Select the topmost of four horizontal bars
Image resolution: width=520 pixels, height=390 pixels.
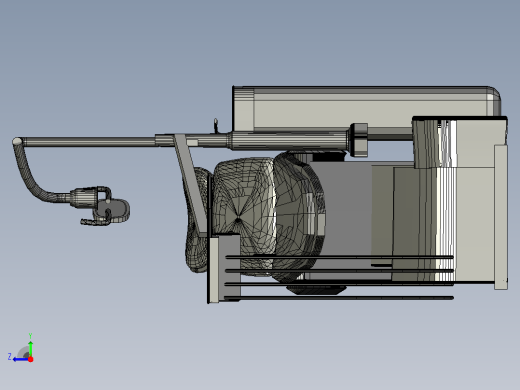coord(339,257)
